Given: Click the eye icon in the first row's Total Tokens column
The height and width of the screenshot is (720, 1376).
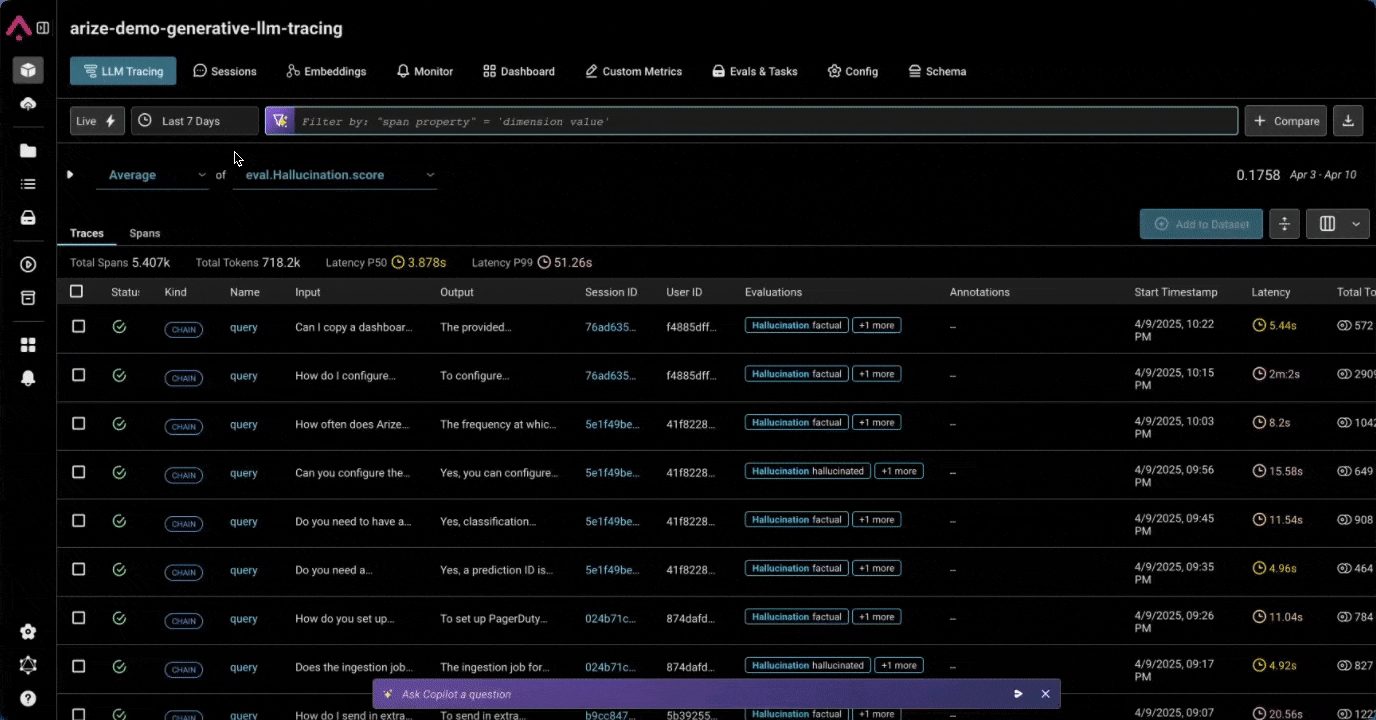Looking at the screenshot, I should pyautogui.click(x=1344, y=325).
